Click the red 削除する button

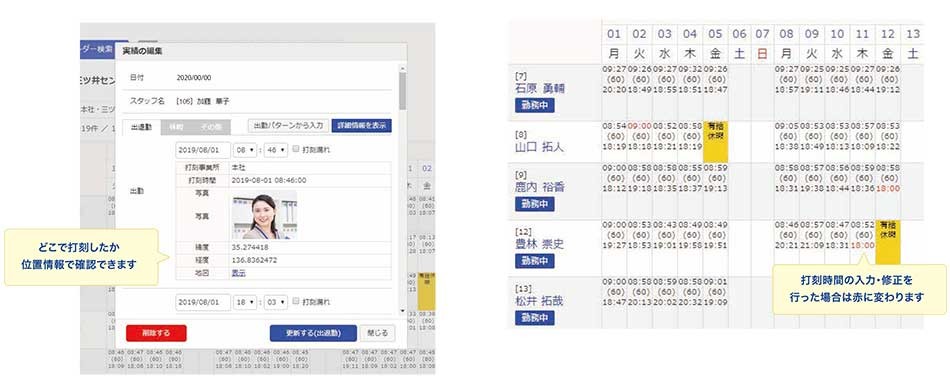(156, 333)
